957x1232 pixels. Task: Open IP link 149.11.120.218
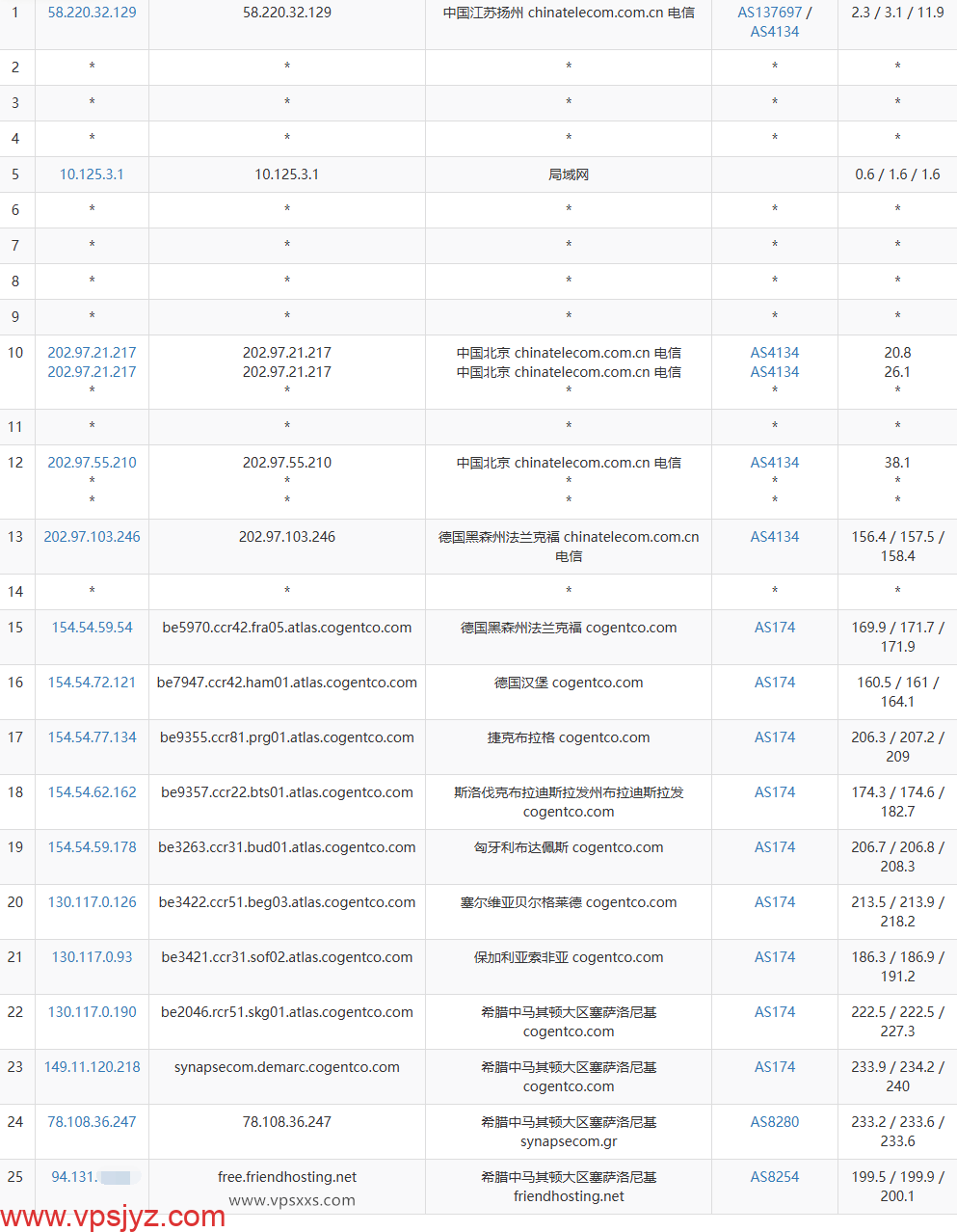(92, 1067)
